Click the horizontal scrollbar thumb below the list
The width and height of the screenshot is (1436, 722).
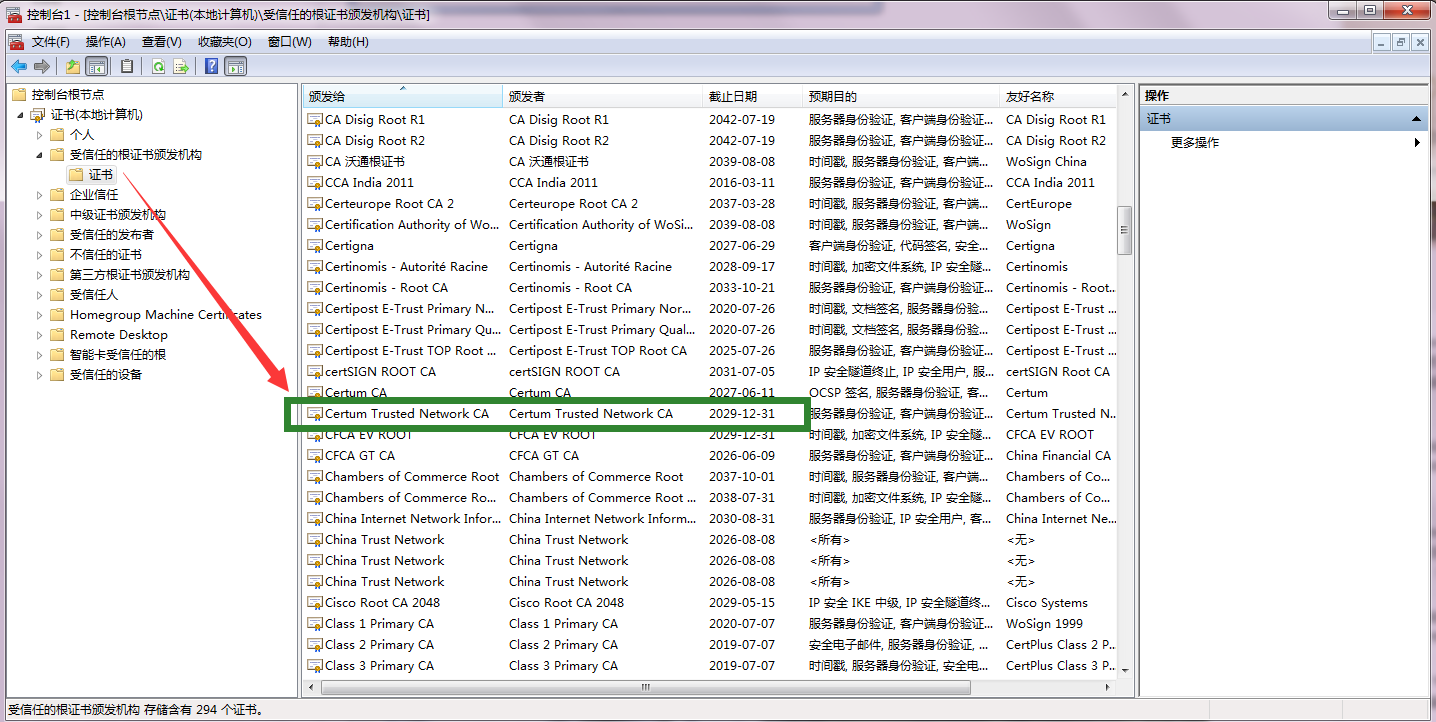(645, 688)
